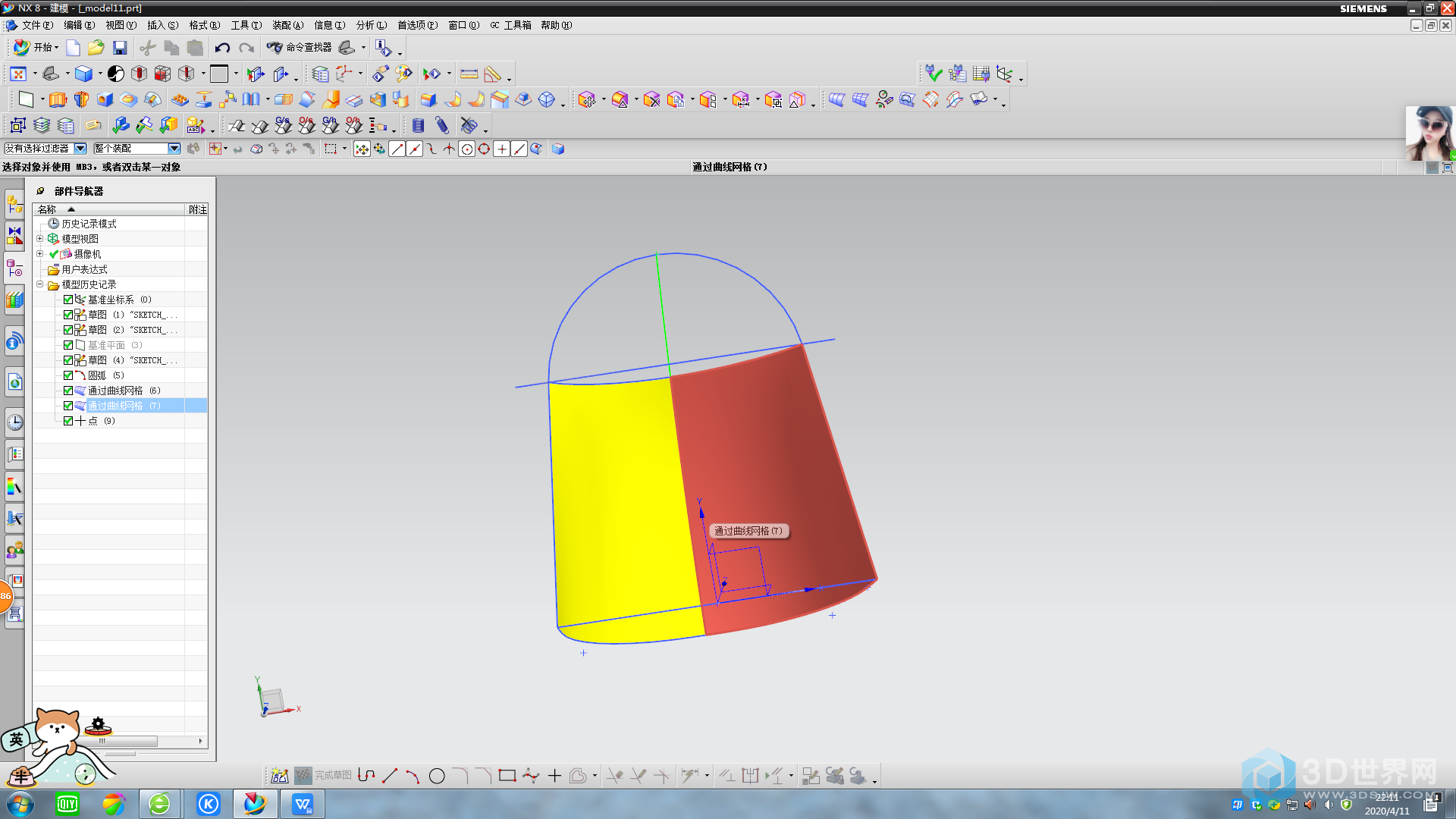Image resolution: width=1456 pixels, height=819 pixels.
Task: Click the 附注 column header
Action: [197, 209]
